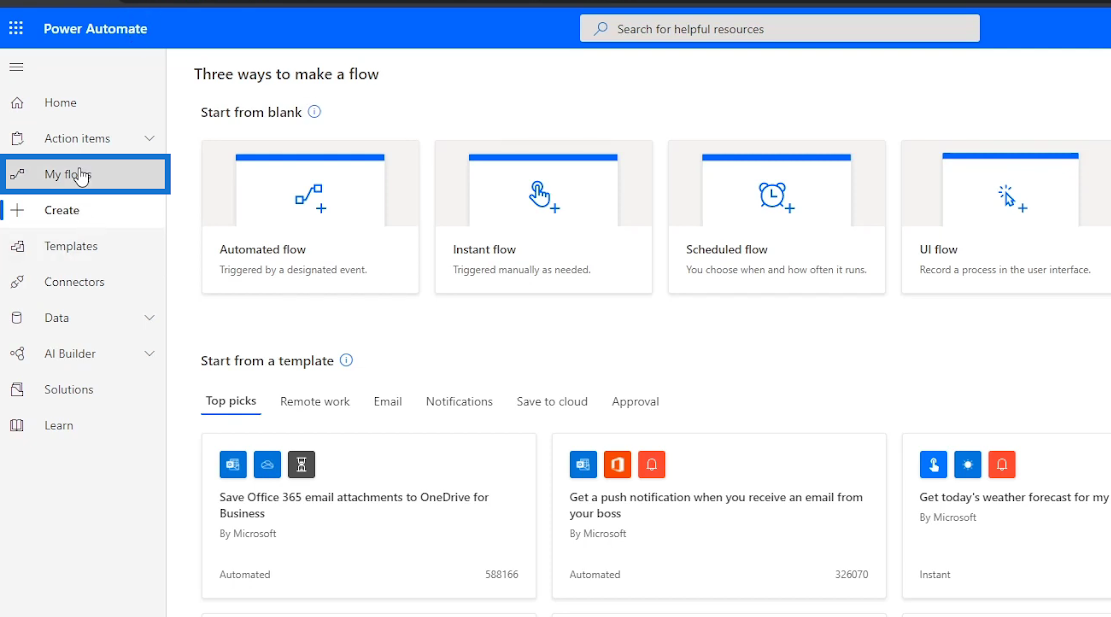Viewport: 1111px width, 617px height.
Task: Open Solutions in sidebar
Action: point(84,390)
